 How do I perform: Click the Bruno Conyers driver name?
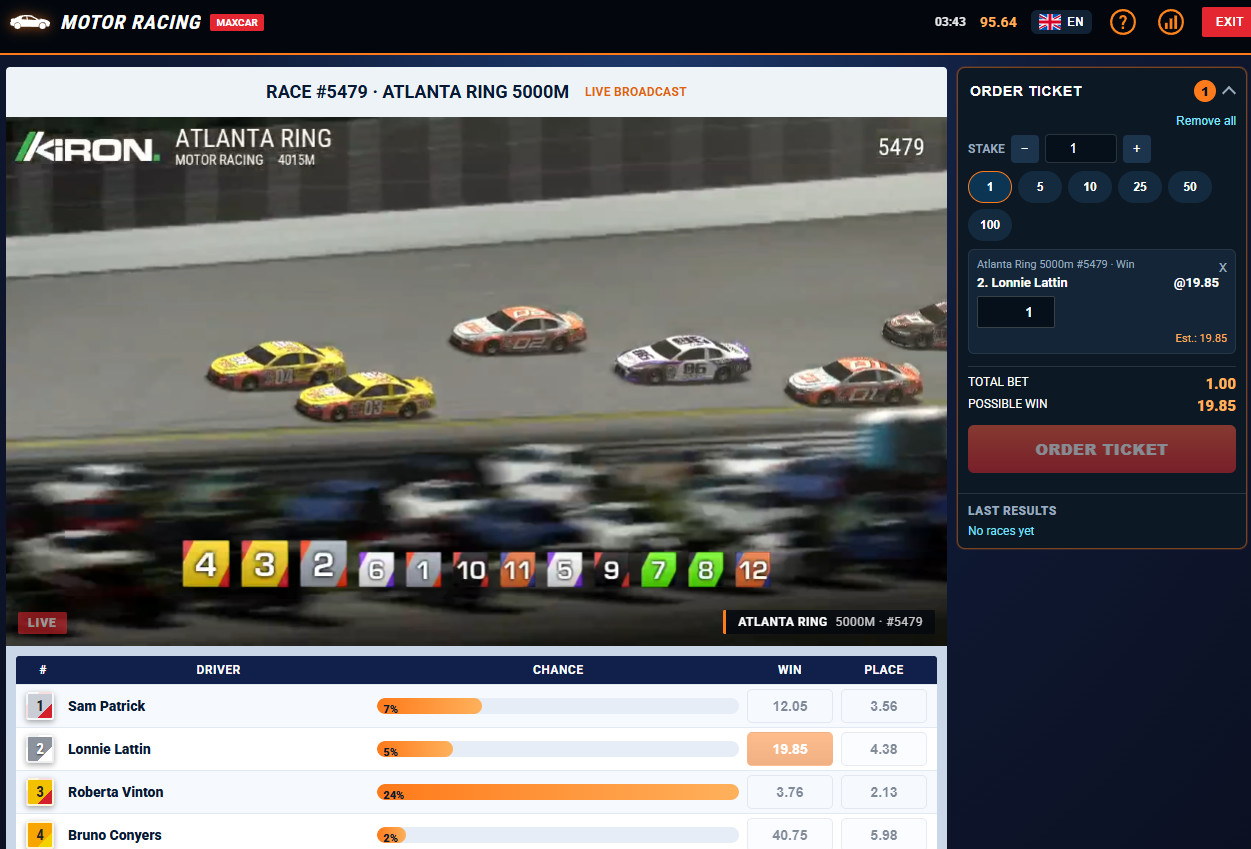(x=114, y=835)
